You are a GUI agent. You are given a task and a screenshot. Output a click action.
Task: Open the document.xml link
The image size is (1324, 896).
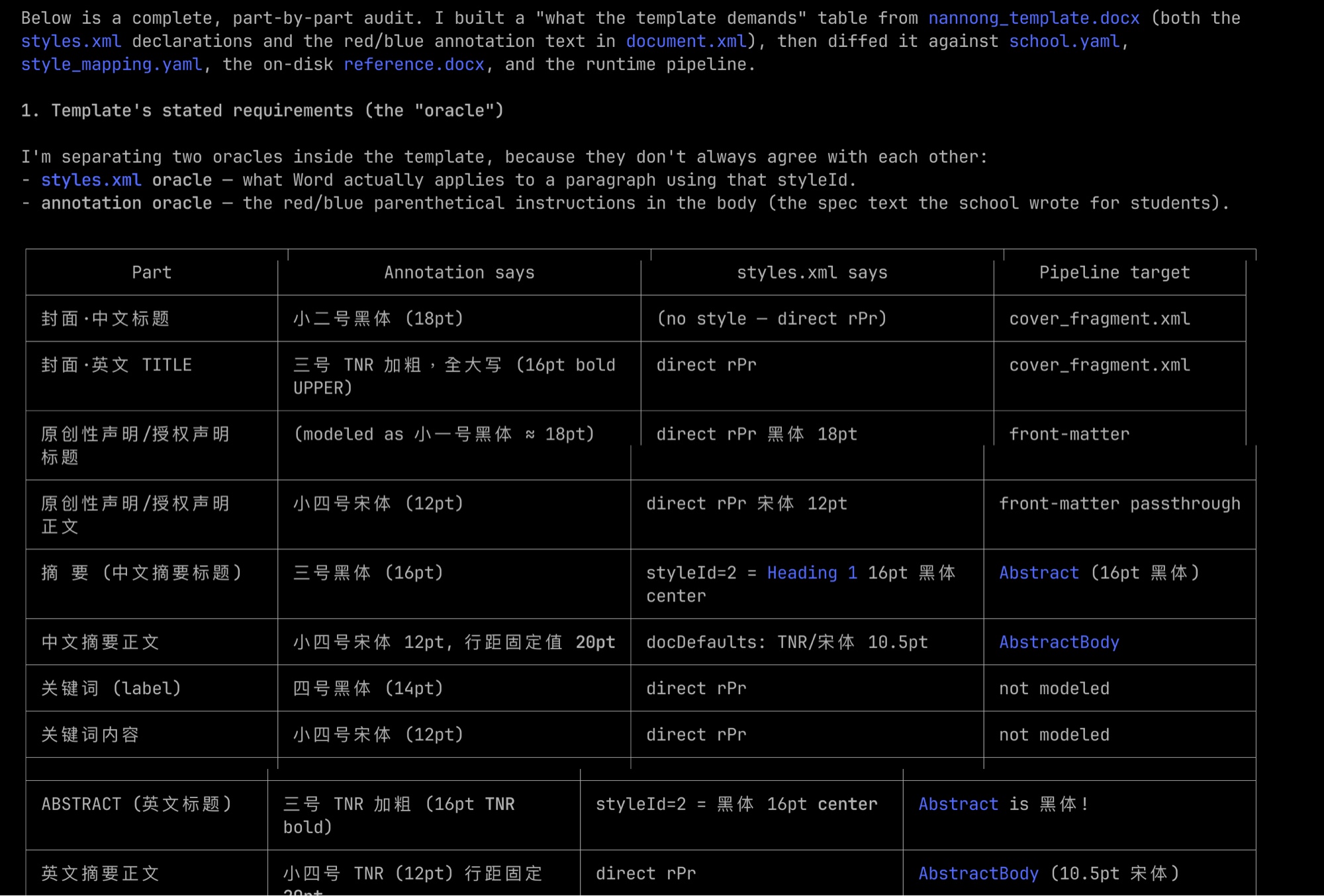point(686,41)
